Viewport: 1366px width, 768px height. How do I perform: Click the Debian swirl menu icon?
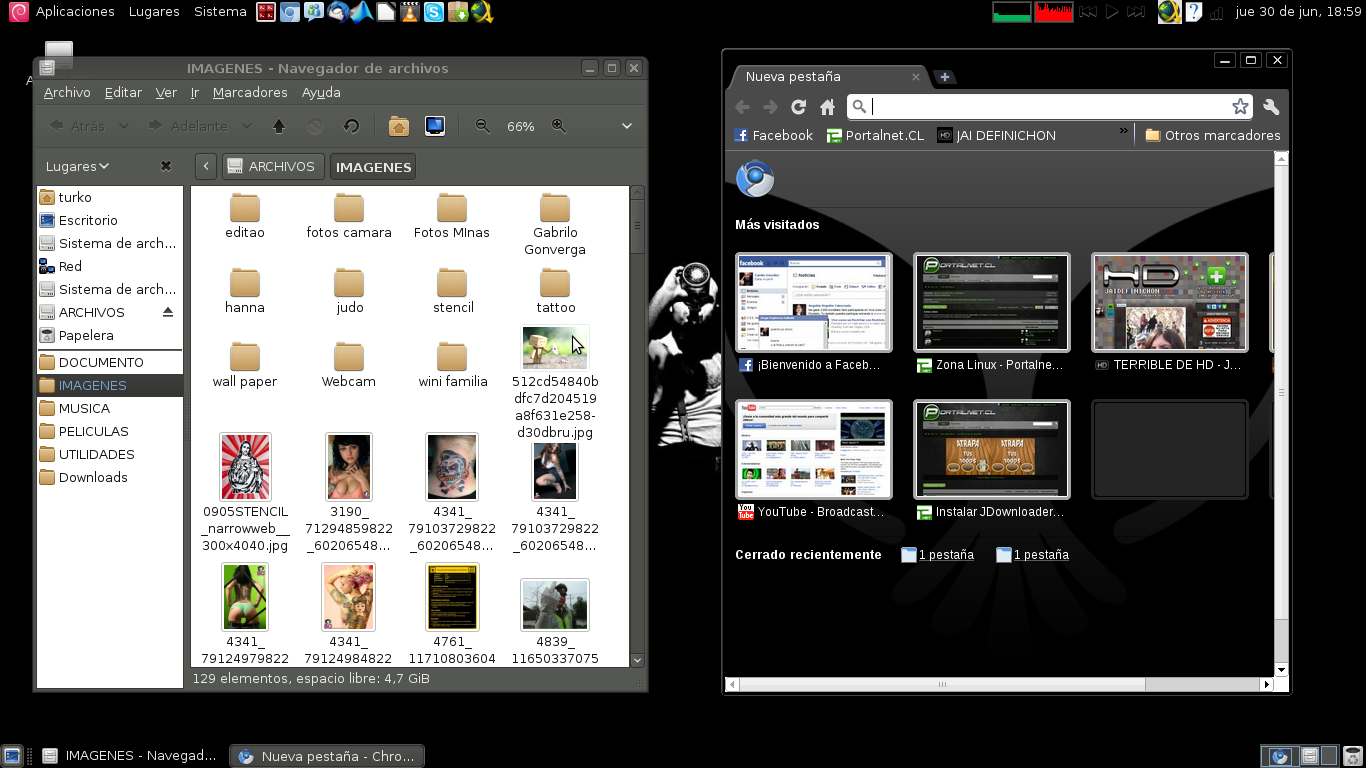[18, 12]
